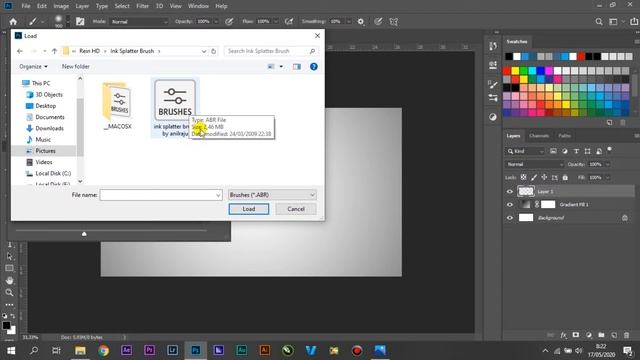Click the Help question mark button
640x360 pixels.
click(x=313, y=67)
